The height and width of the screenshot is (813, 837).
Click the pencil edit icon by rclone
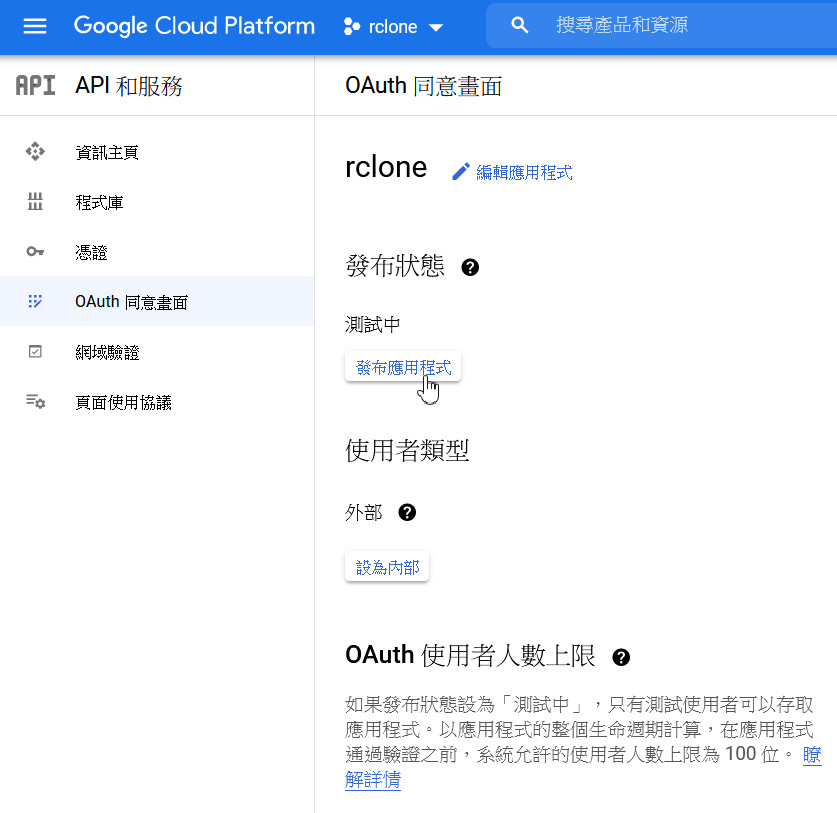coord(461,171)
